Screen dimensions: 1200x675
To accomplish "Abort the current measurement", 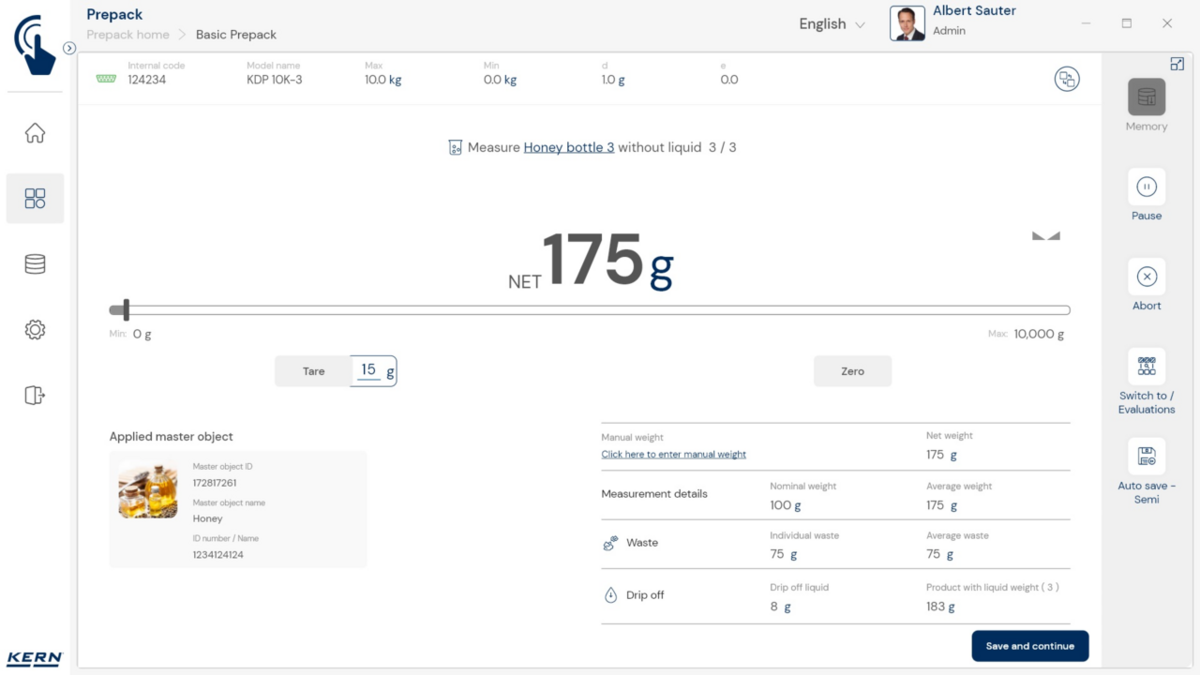I will (x=1146, y=277).
